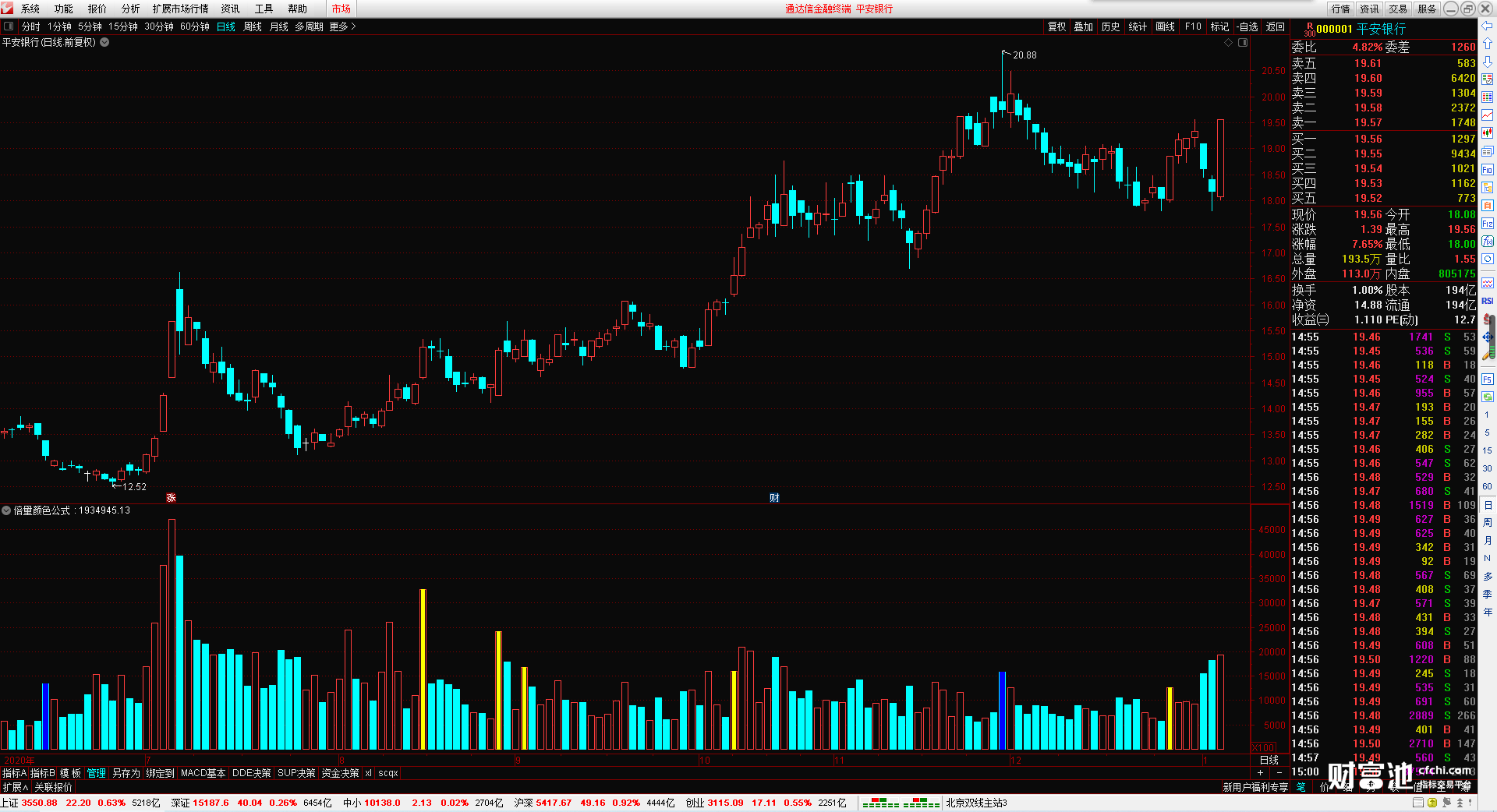
Task: Toggle 统计 statistics button
Action: (x=1138, y=26)
